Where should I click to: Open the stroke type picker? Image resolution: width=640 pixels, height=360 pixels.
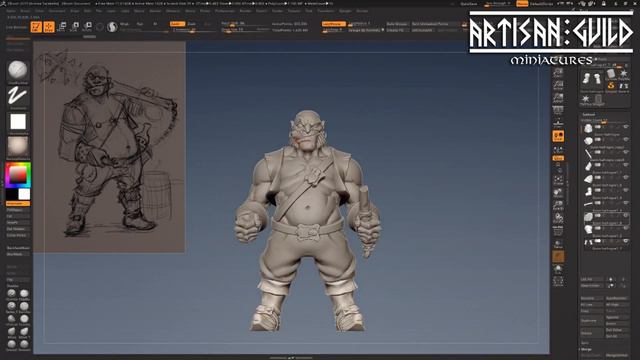coord(18,96)
